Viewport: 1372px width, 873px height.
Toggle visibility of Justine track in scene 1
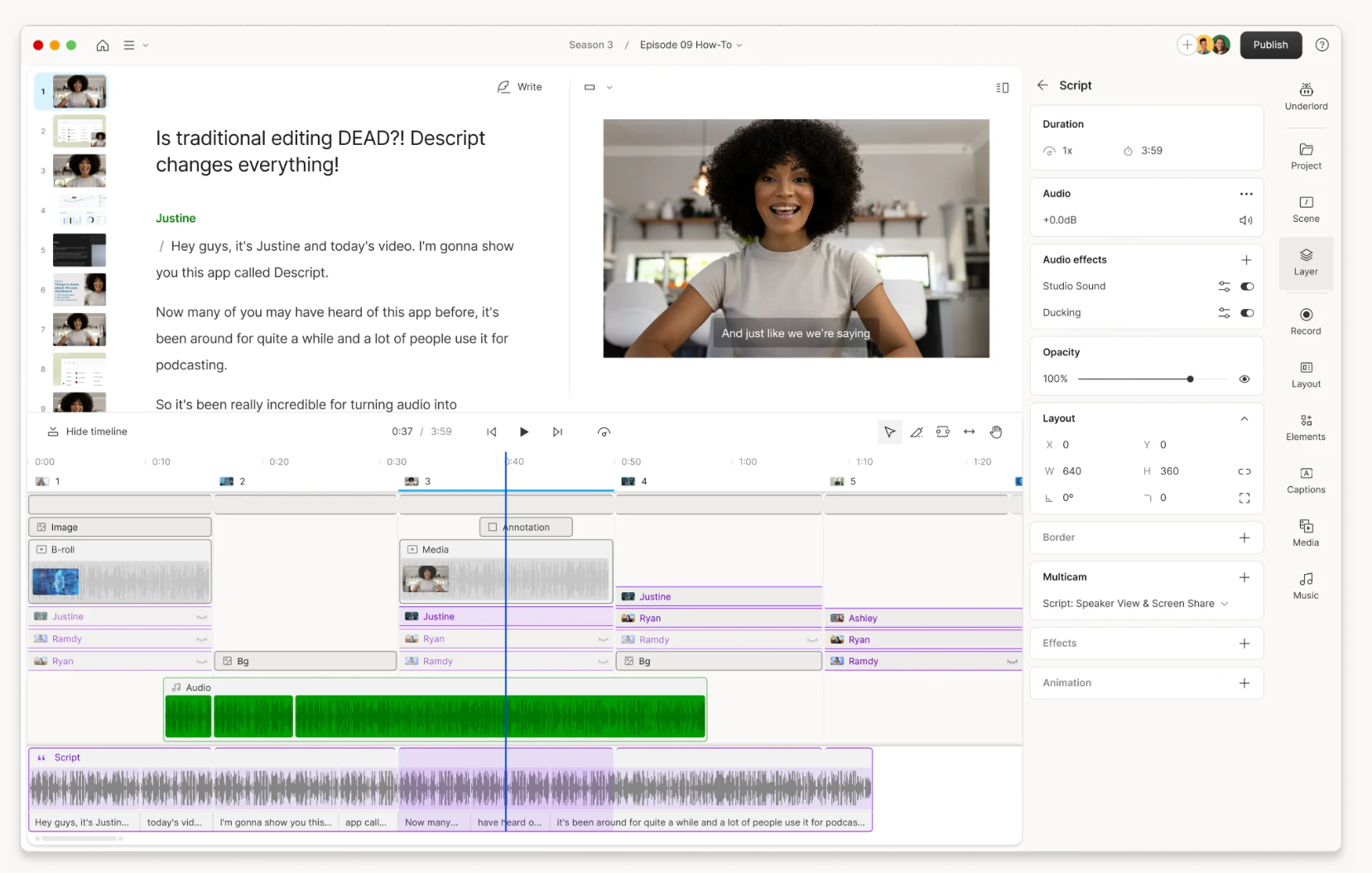[201, 617]
